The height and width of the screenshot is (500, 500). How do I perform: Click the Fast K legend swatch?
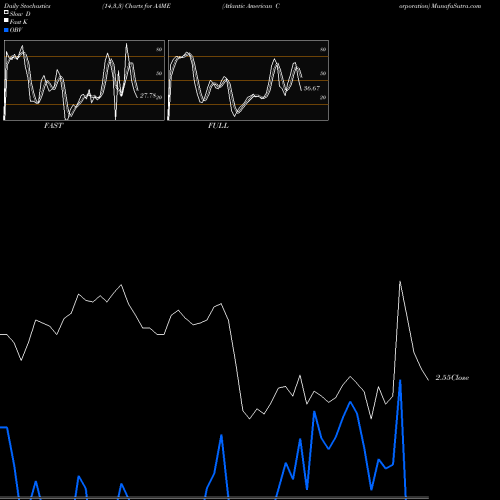6,21
